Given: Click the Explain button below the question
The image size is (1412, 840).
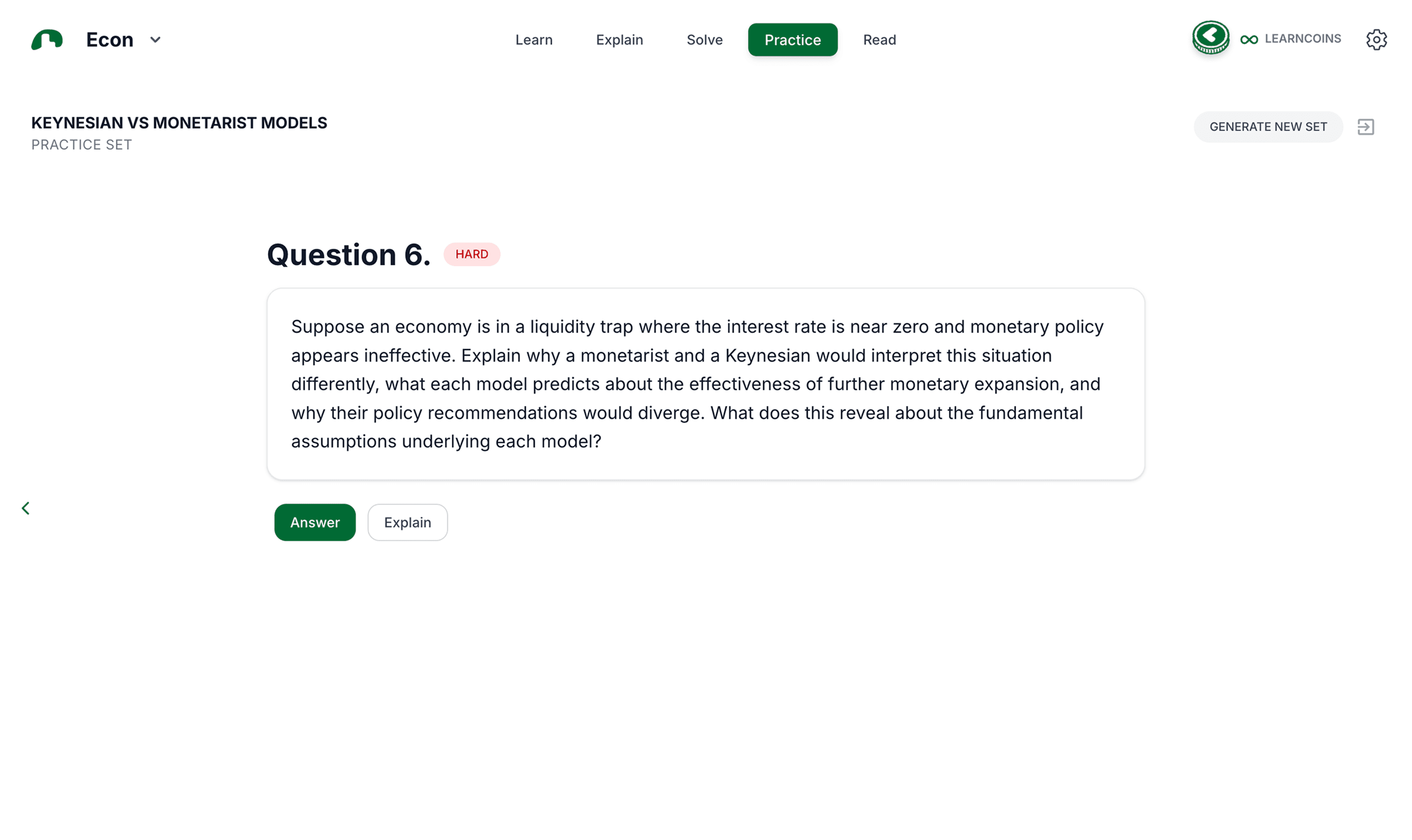Looking at the screenshot, I should click(407, 522).
